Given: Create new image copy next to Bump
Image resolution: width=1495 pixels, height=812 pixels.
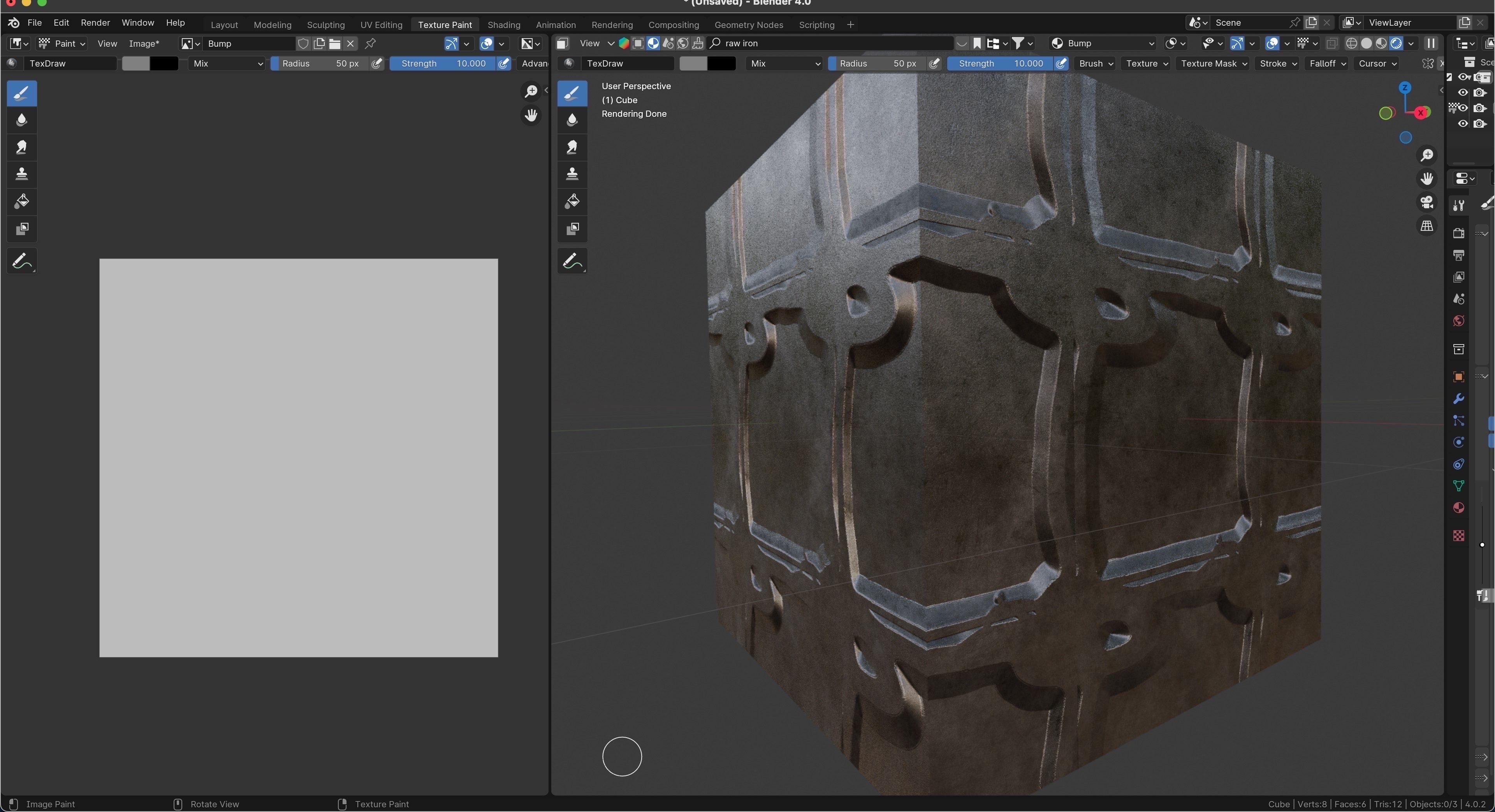Looking at the screenshot, I should point(319,44).
